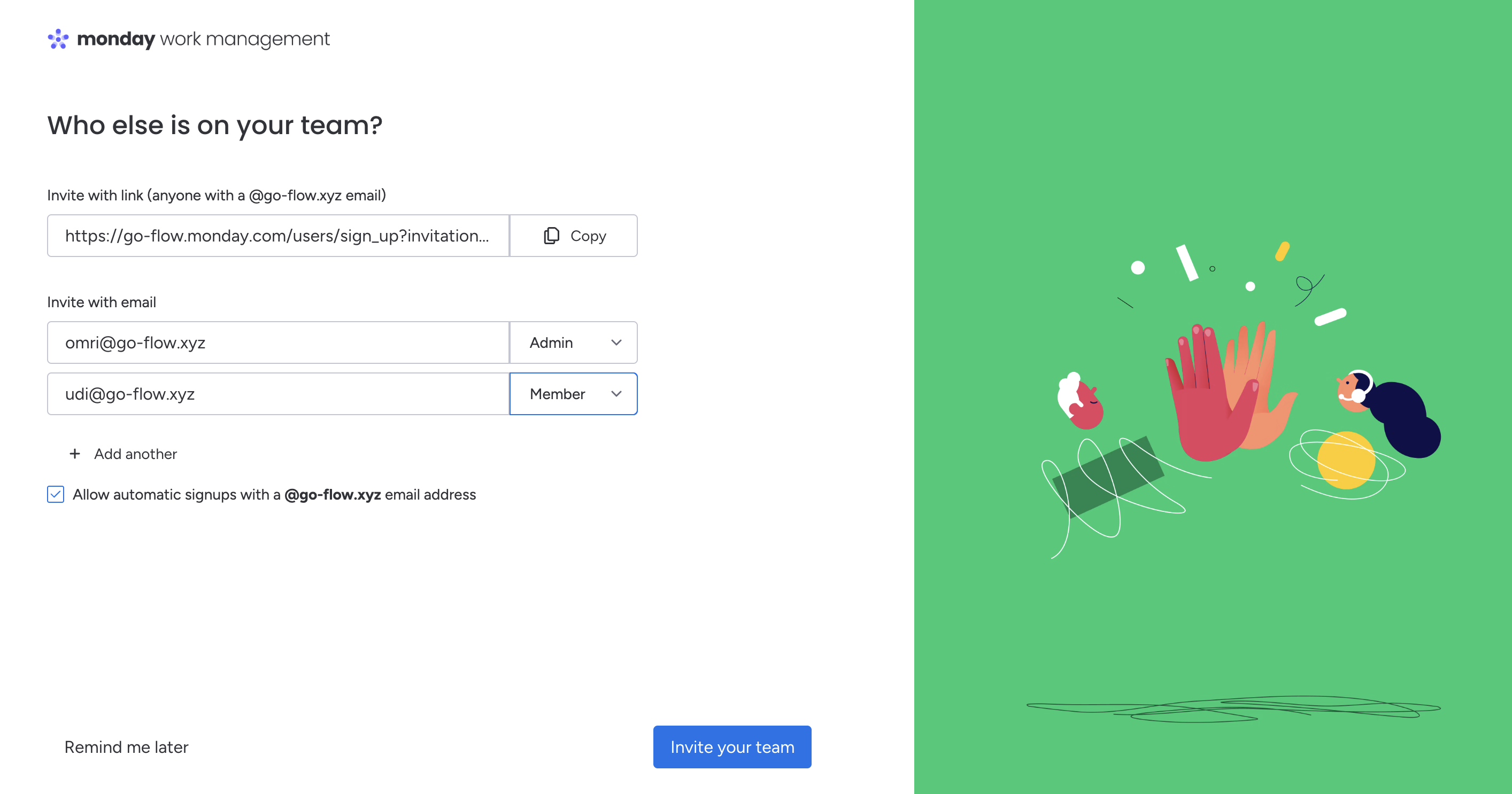Uncheck Allow automatic signups checkbox
Image resolution: width=1512 pixels, height=794 pixels.
pos(56,494)
